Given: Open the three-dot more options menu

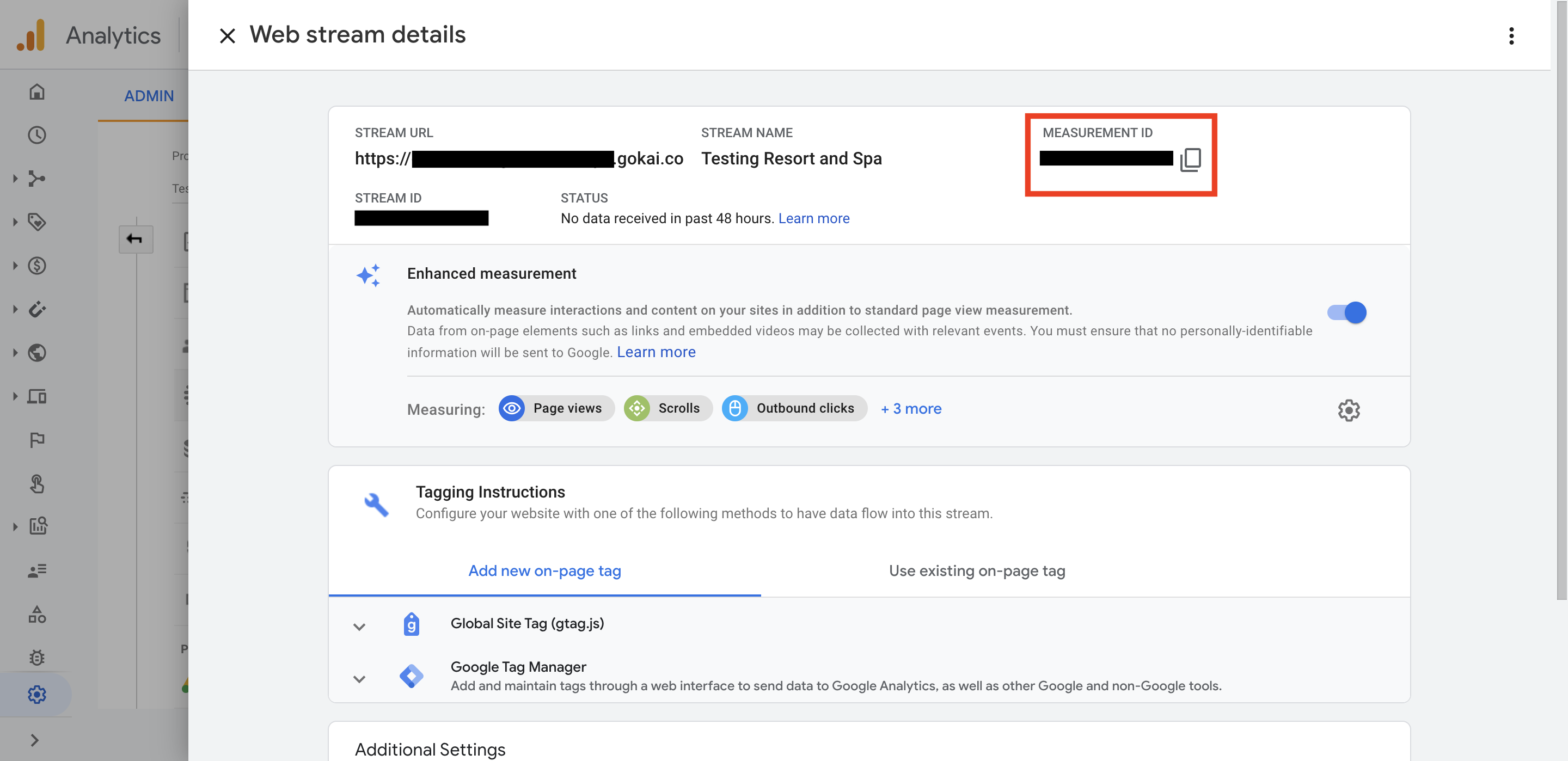Looking at the screenshot, I should point(1511,36).
